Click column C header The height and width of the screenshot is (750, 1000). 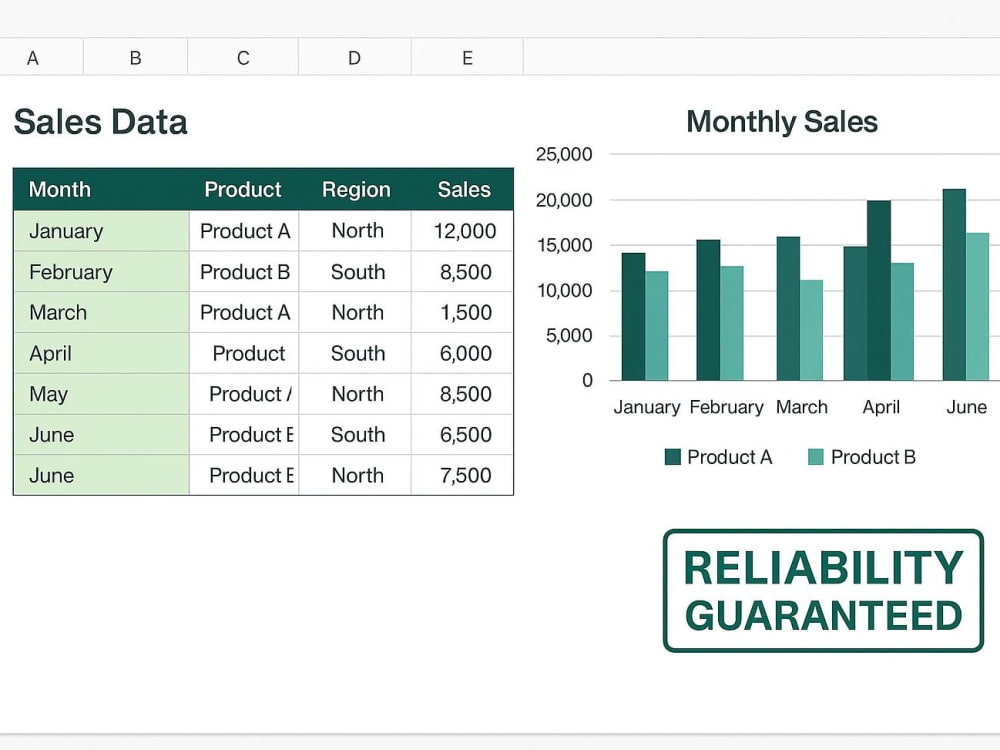(x=243, y=57)
